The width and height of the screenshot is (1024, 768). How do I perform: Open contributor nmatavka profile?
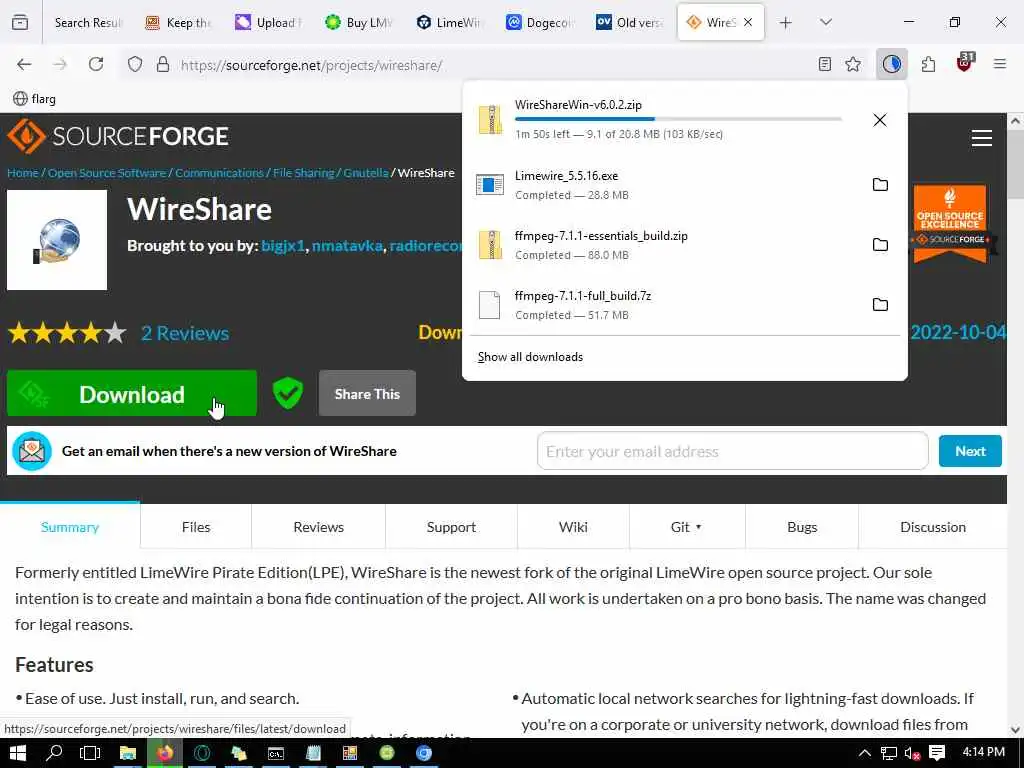tap(347, 246)
